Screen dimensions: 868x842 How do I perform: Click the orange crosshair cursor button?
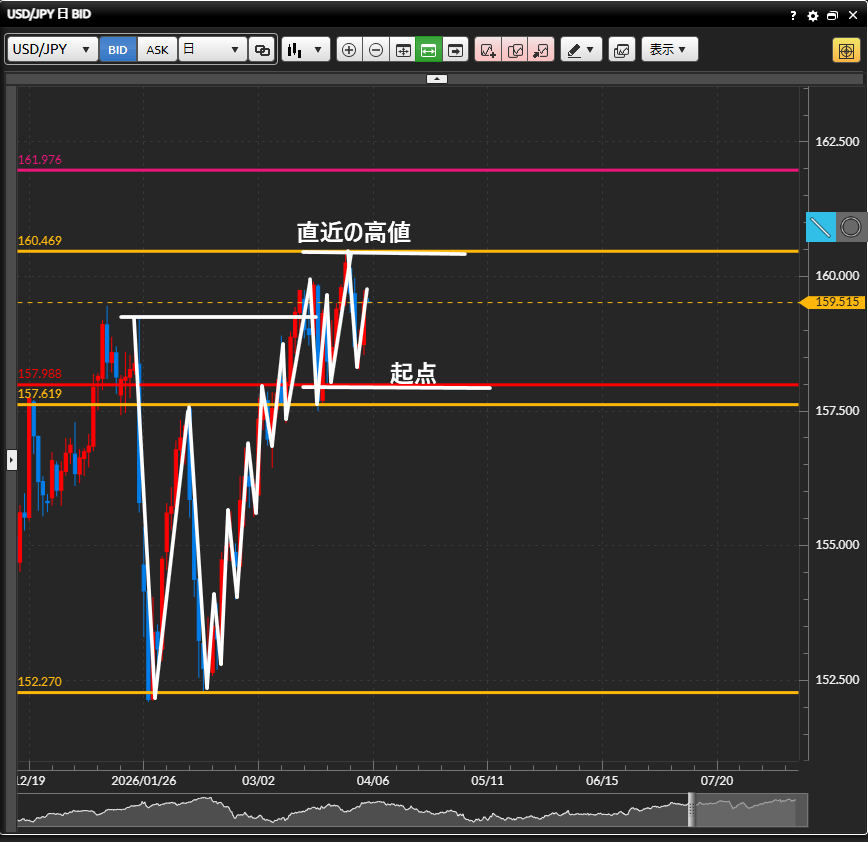coord(845,50)
